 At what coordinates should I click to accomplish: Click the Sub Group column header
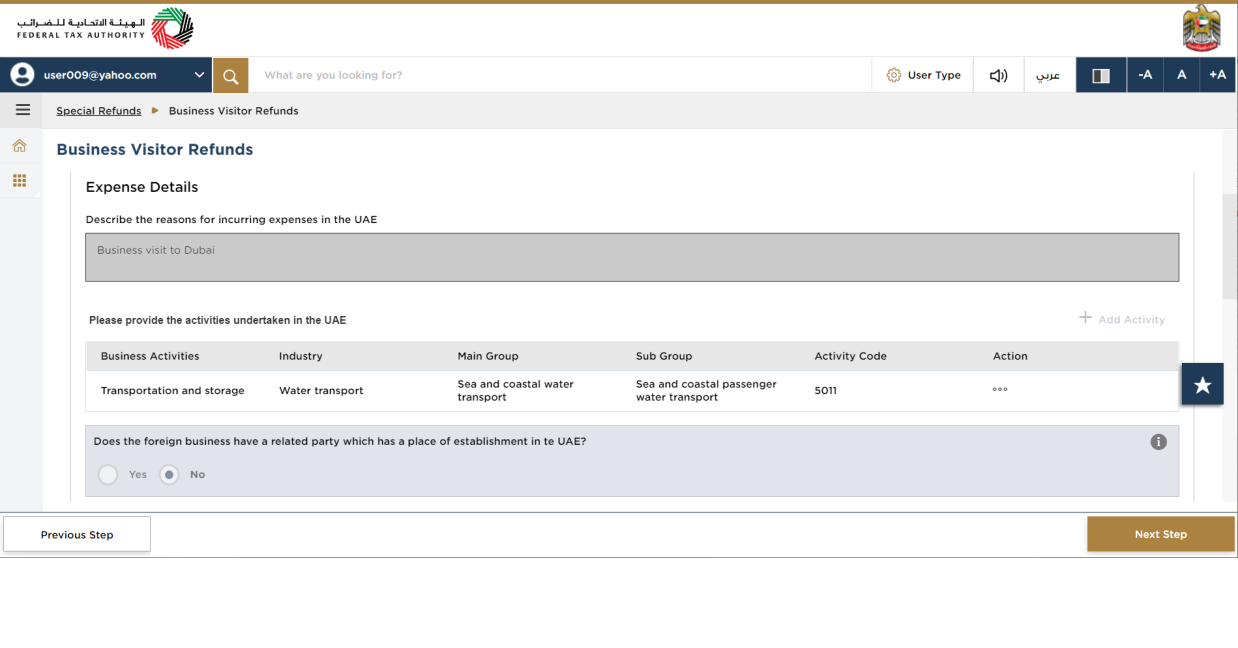(664, 356)
